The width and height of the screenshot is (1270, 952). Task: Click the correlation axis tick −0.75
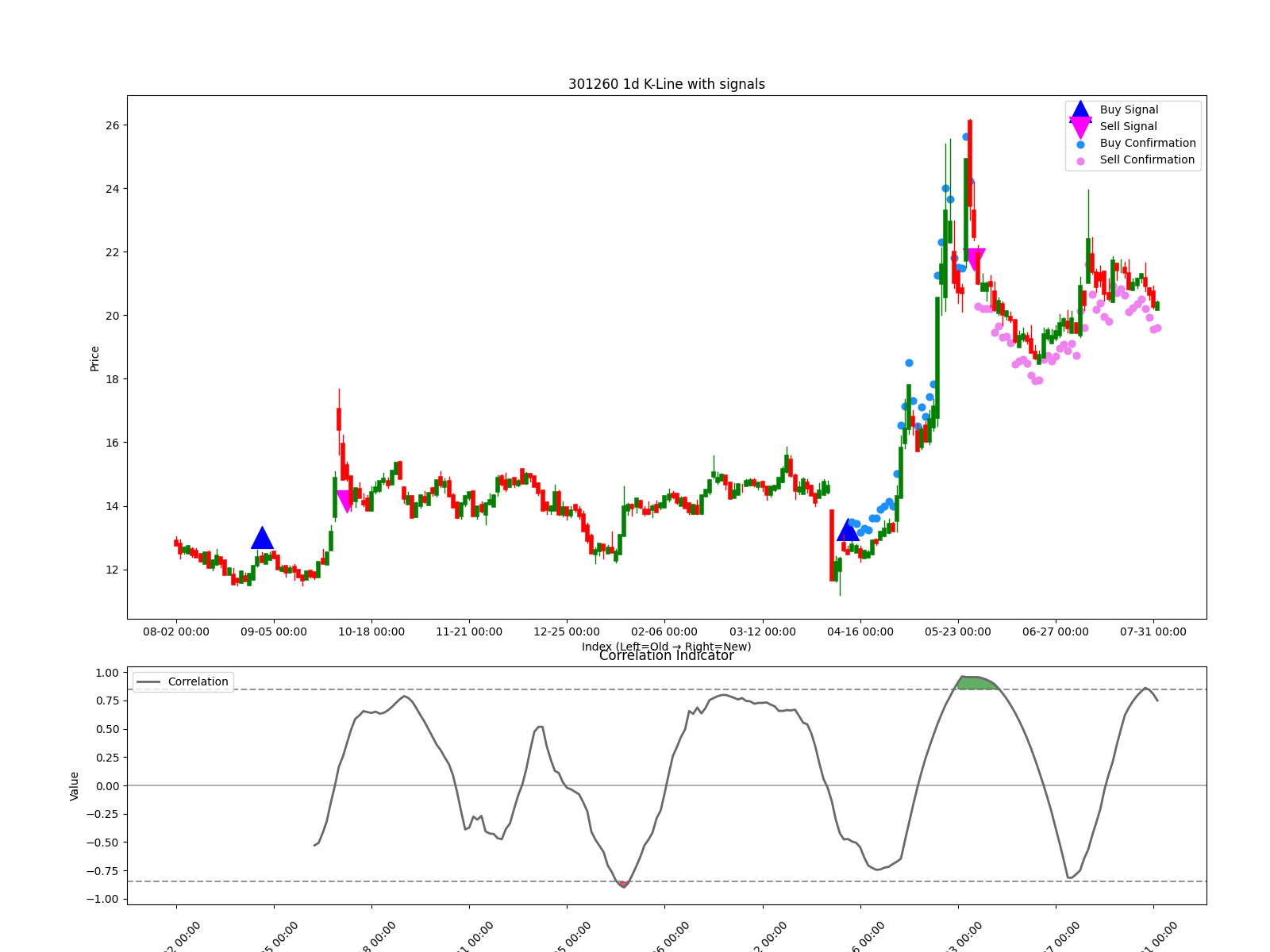102,871
